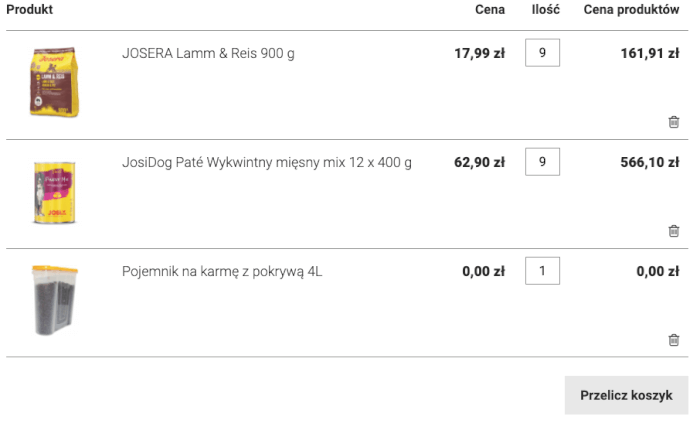
Task: Click the Cena produktów column header
Action: coord(631,10)
